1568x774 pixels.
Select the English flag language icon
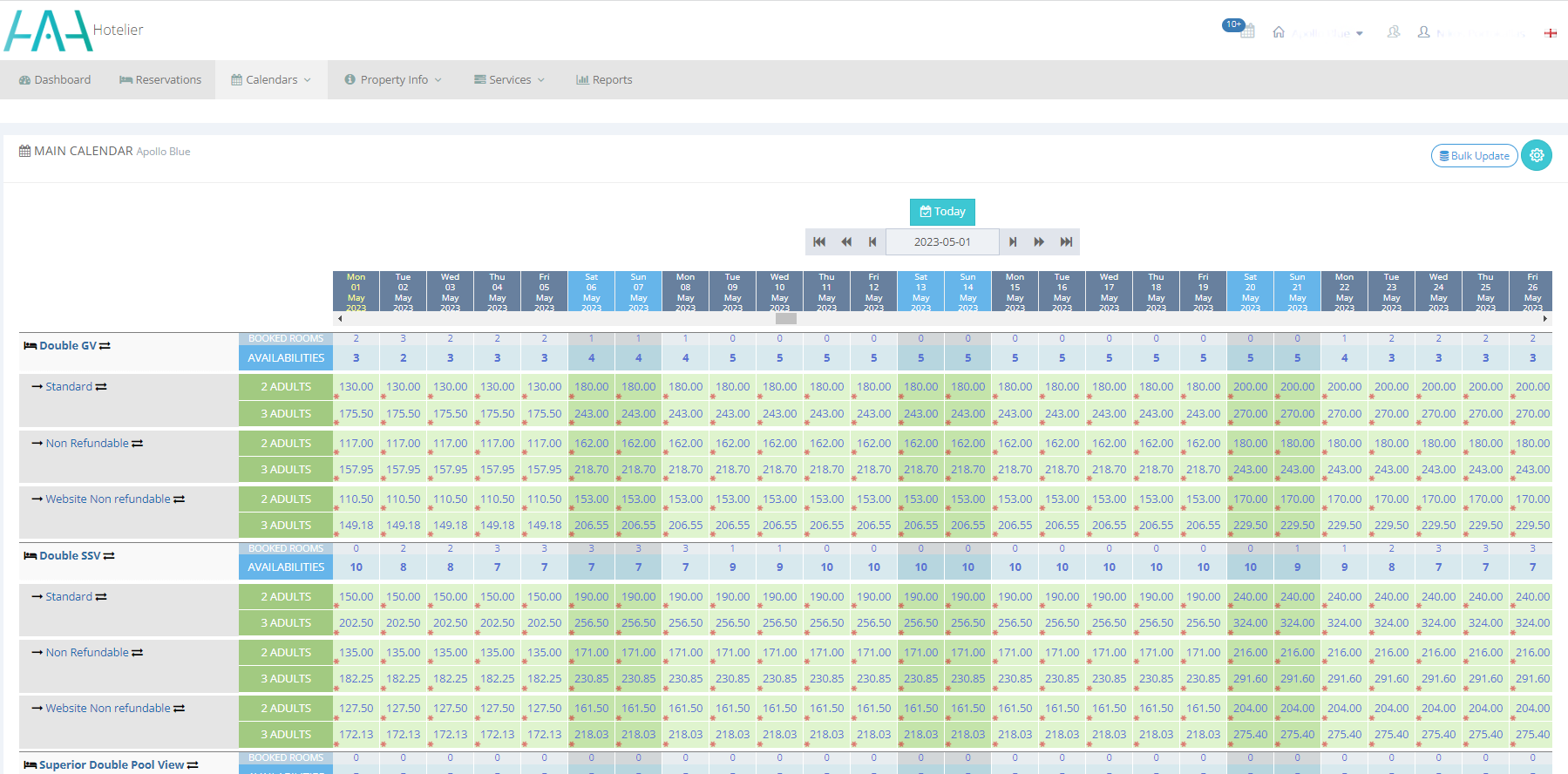pos(1551,33)
